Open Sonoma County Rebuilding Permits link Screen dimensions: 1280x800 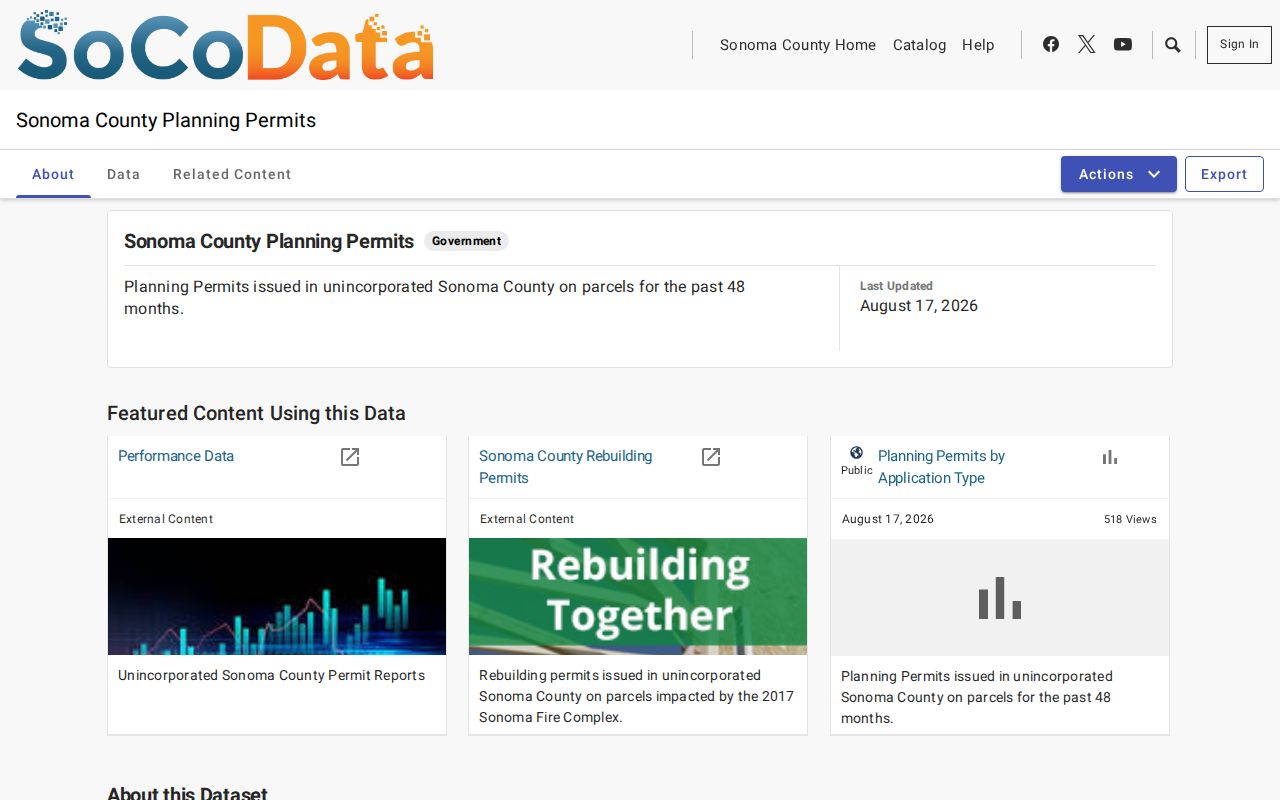tap(566, 467)
